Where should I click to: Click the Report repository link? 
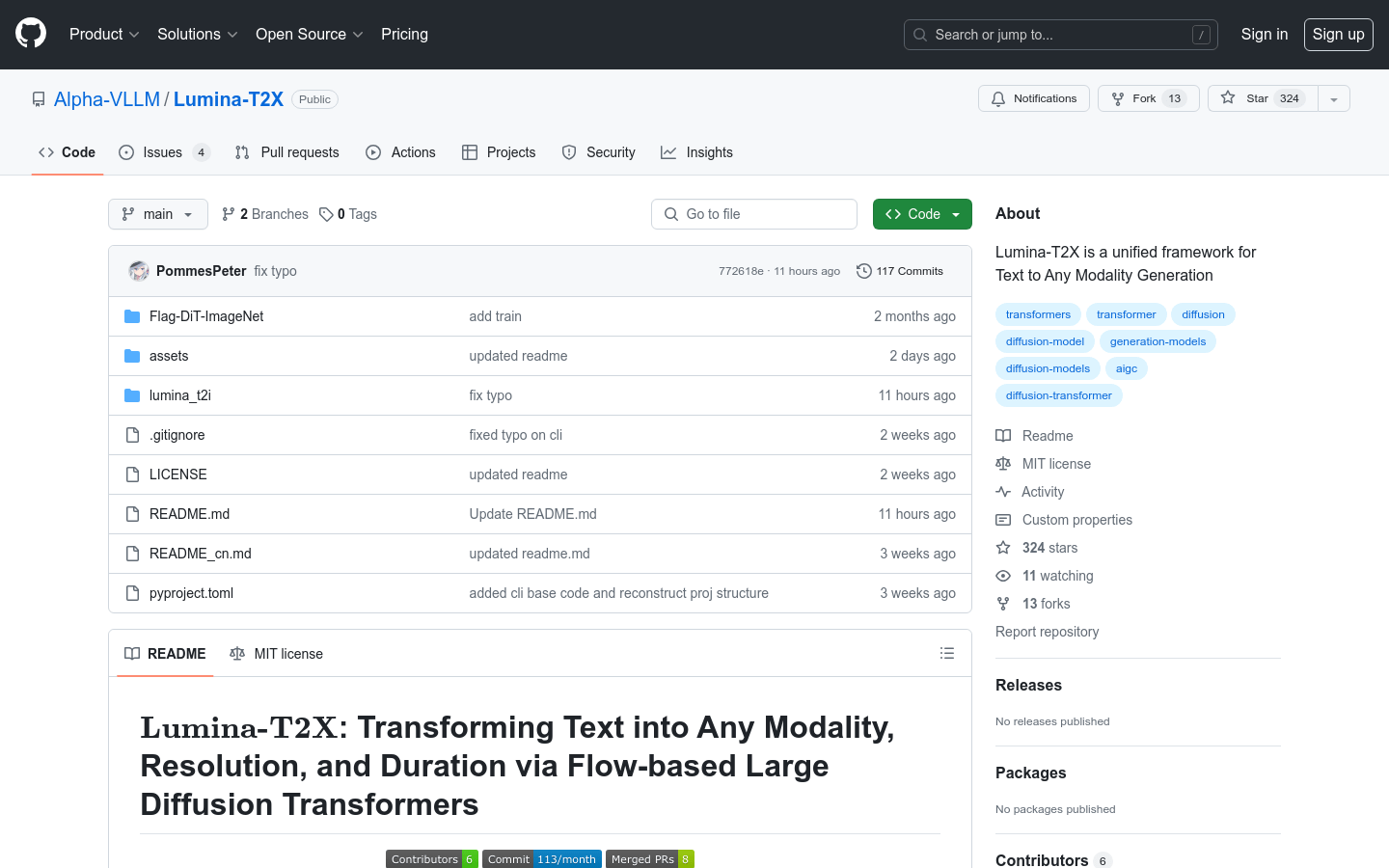coord(1047,632)
